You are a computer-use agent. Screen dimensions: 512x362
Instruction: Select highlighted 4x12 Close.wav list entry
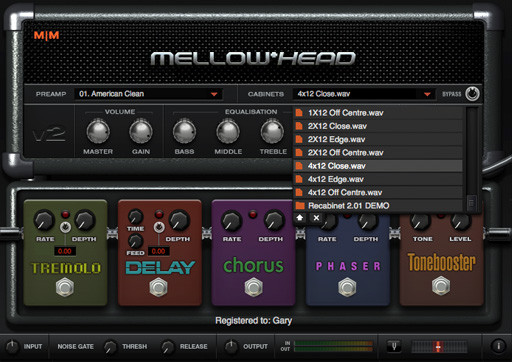pos(378,166)
